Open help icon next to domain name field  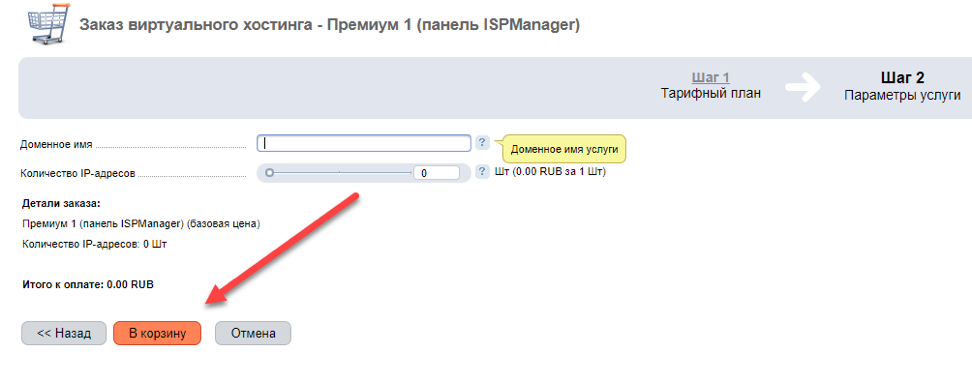[482, 142]
